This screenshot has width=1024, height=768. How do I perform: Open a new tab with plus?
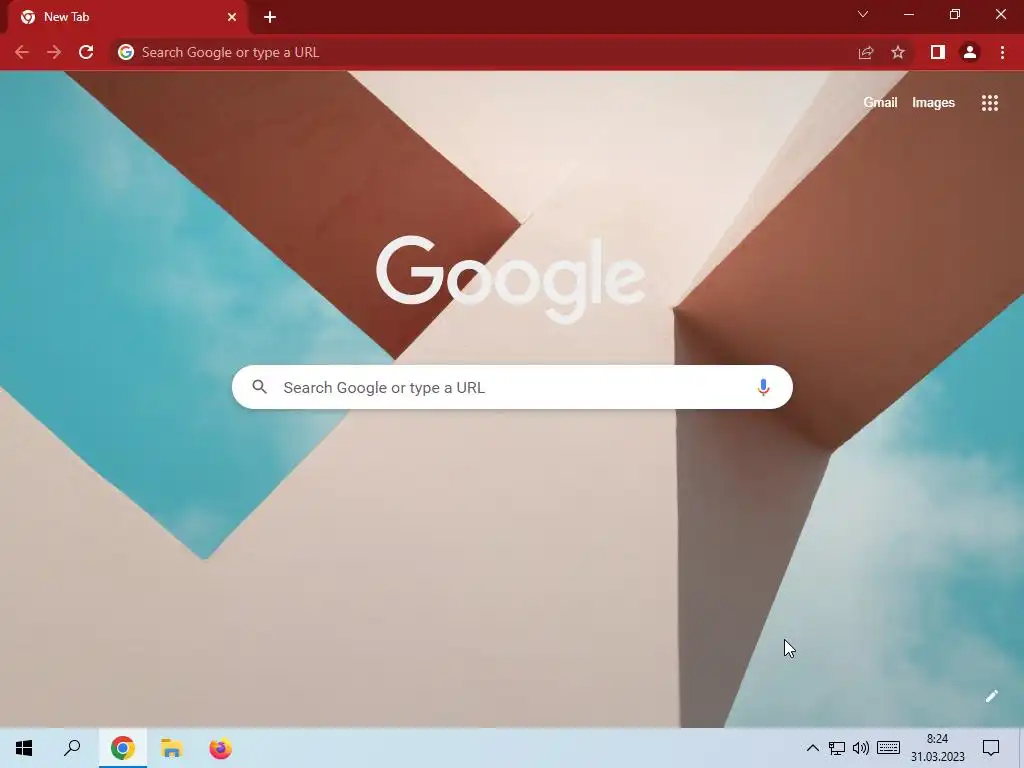[270, 17]
